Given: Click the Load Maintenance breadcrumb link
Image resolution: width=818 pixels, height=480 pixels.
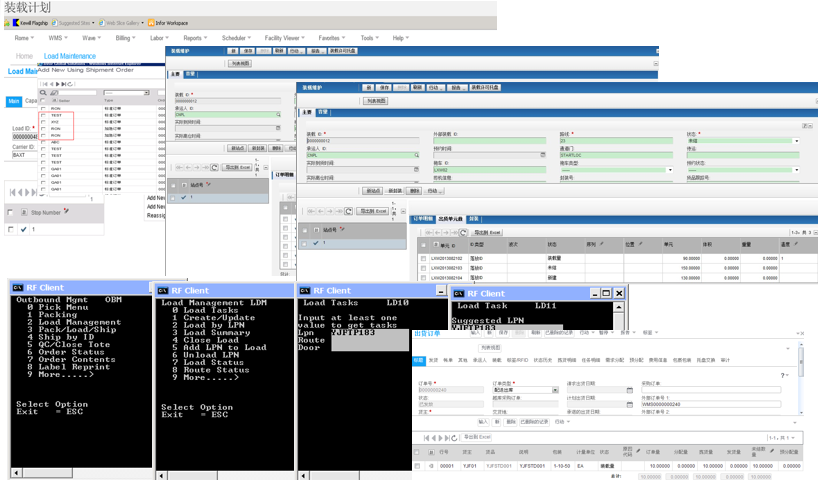Looking at the screenshot, I should click(70, 56).
